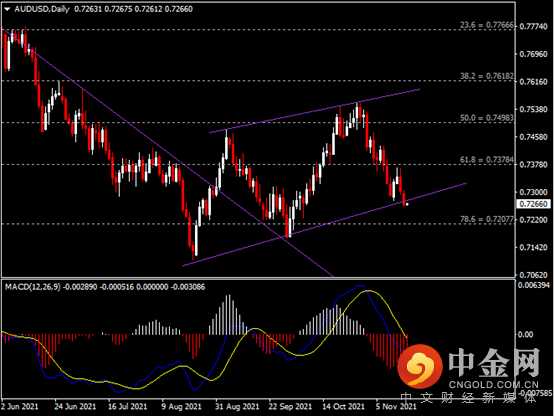This screenshot has height=416, width=554.
Task: Click the white current-price dot marker
Action: (x=407, y=204)
